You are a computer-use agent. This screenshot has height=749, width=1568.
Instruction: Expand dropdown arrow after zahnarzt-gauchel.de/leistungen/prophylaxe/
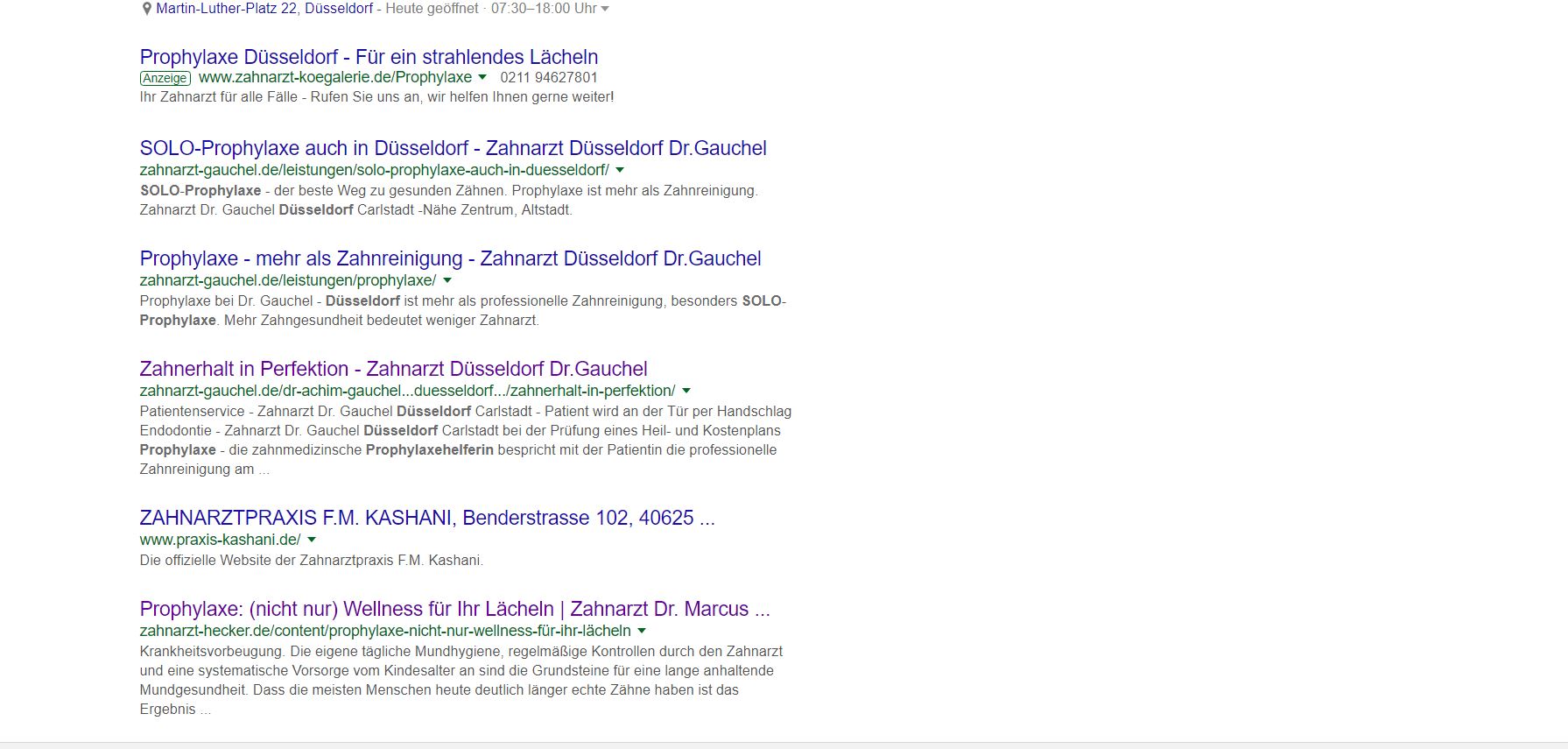447,280
